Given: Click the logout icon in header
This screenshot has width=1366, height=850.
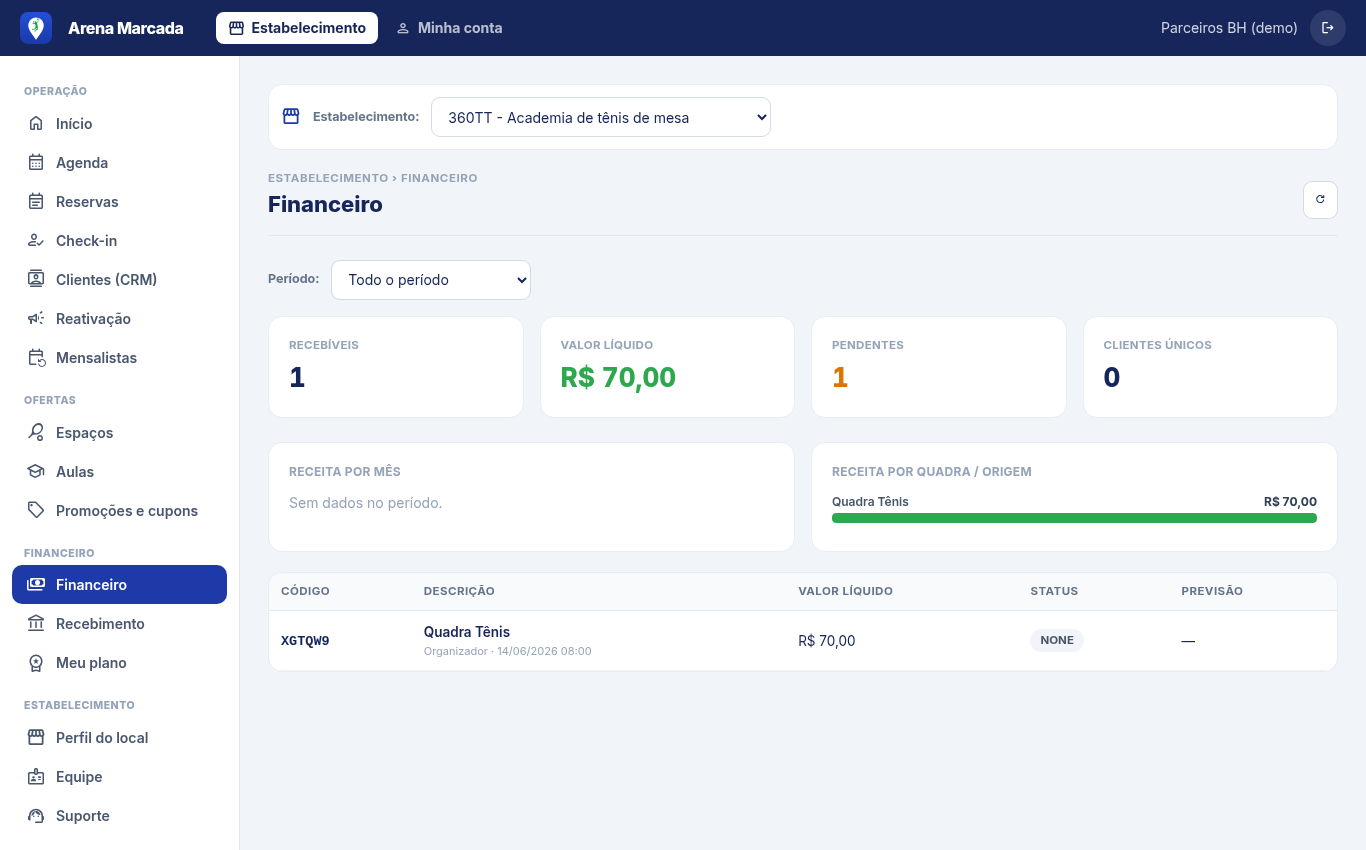Looking at the screenshot, I should (x=1328, y=28).
